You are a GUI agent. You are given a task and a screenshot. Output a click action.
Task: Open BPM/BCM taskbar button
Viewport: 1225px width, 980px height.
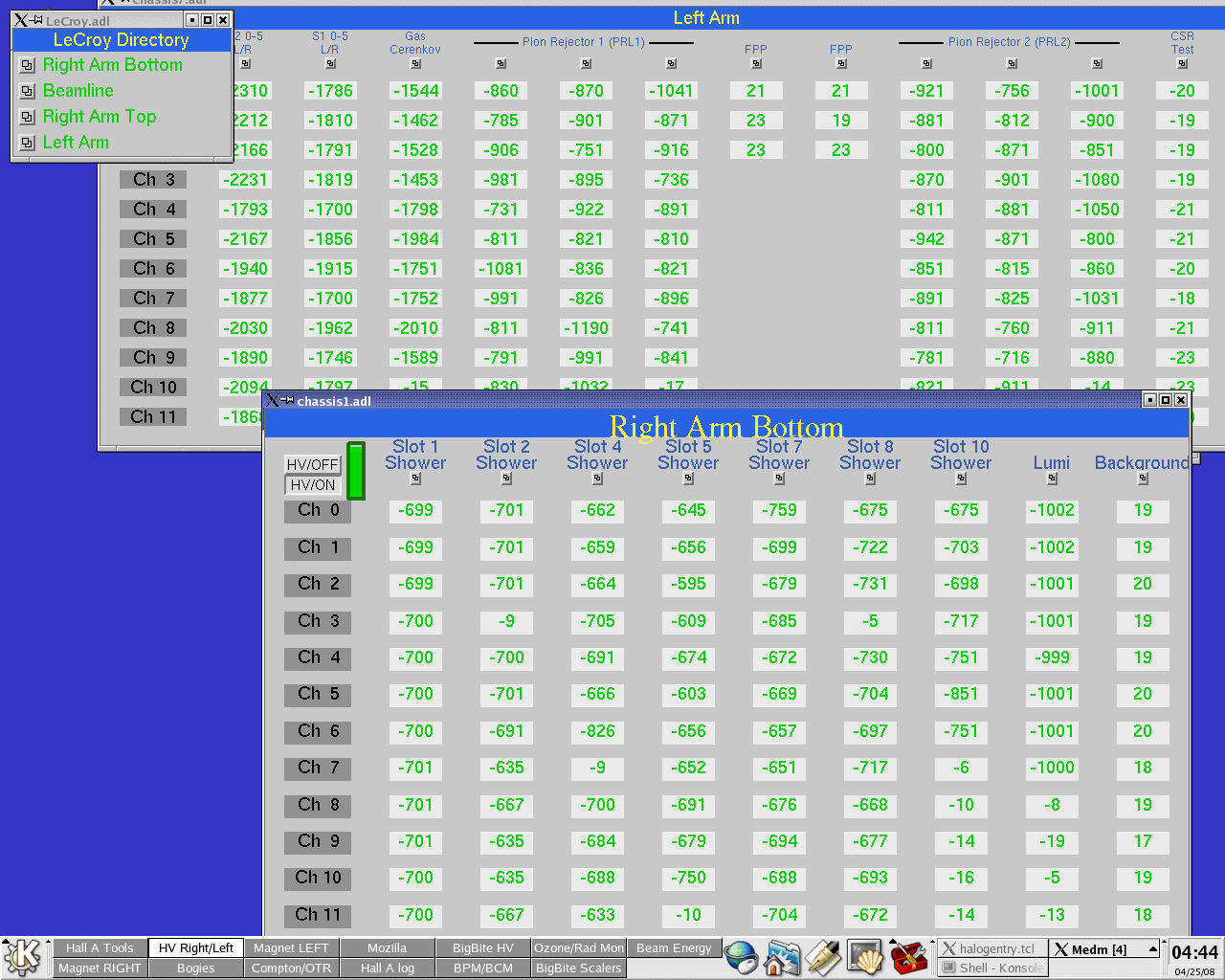pyautogui.click(x=482, y=969)
